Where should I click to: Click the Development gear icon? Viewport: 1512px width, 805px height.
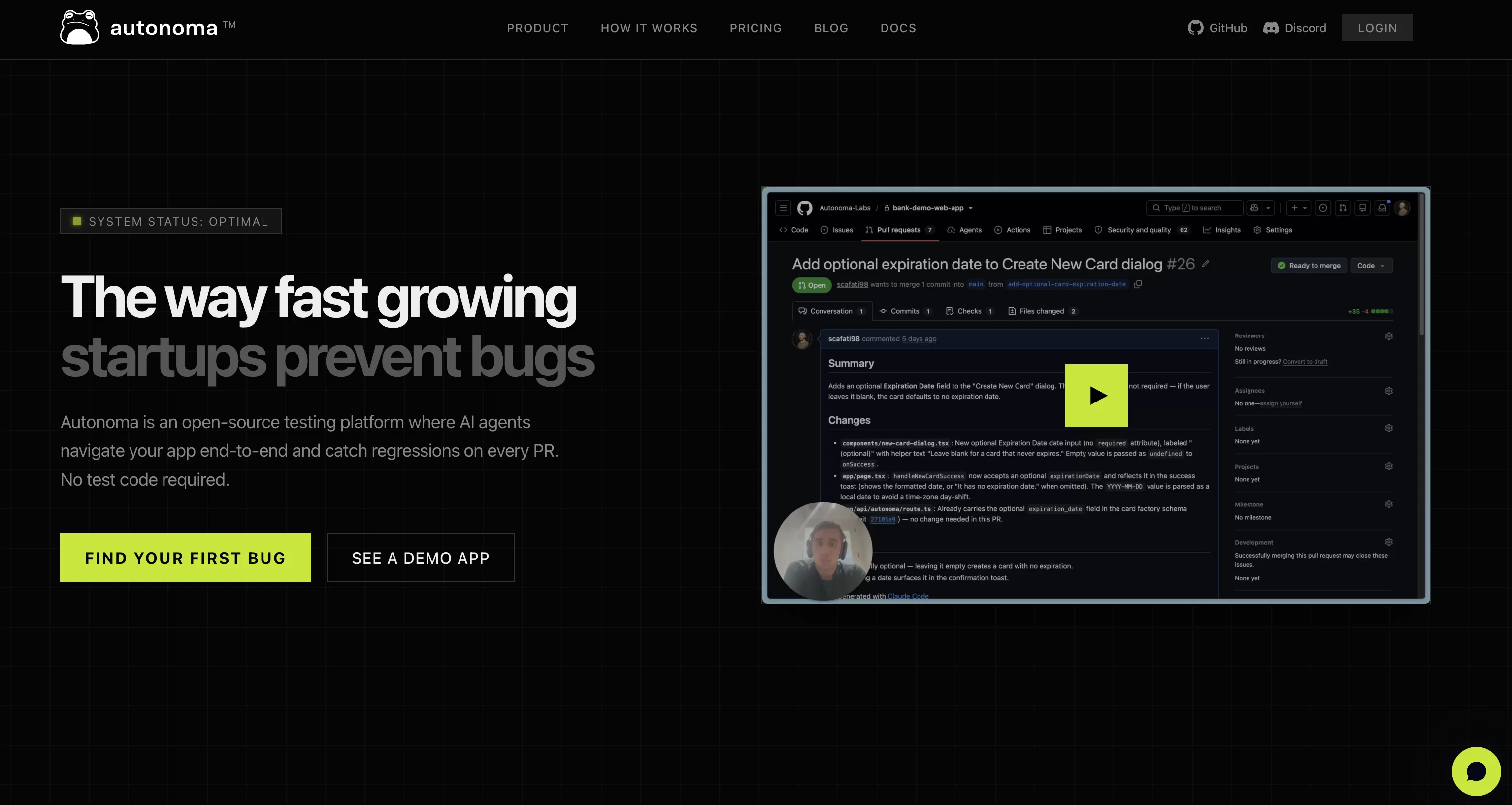click(1389, 542)
